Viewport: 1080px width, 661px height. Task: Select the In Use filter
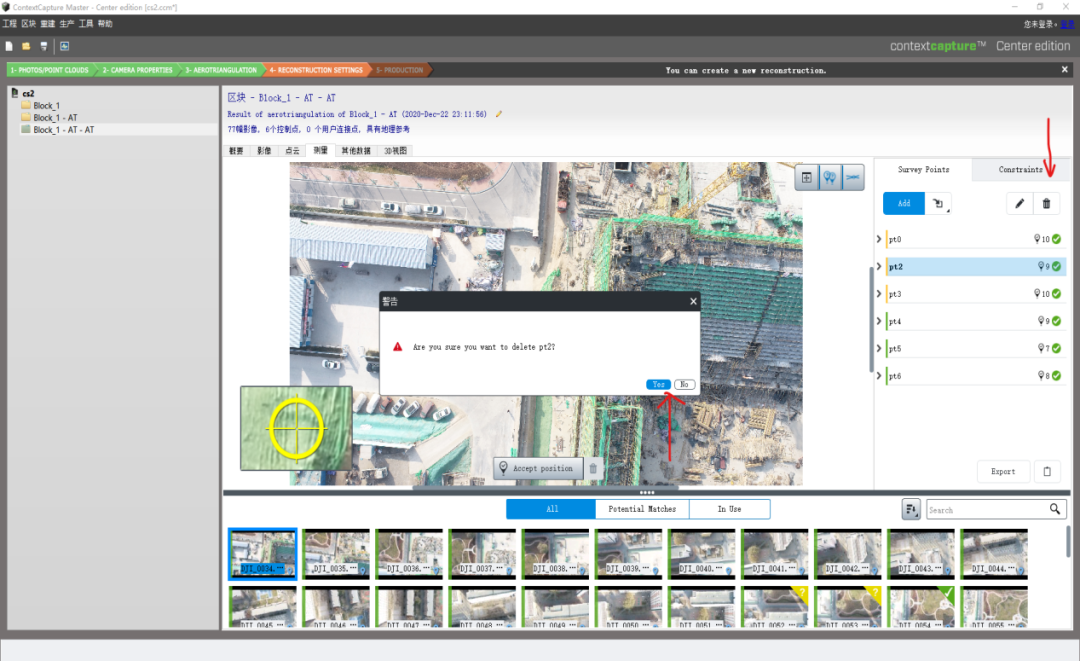pos(729,509)
